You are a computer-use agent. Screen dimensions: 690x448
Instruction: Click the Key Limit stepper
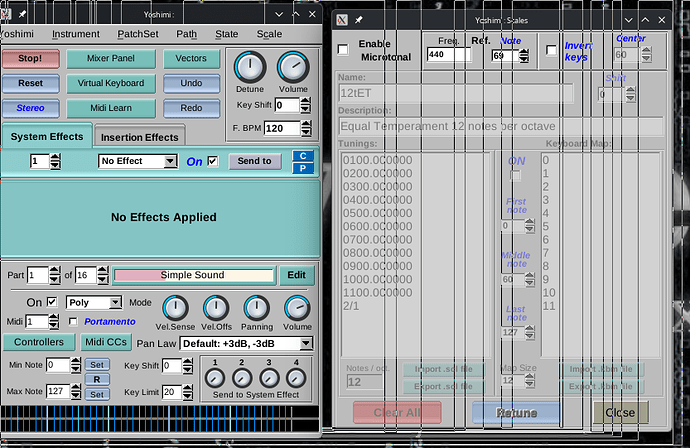(x=188, y=392)
